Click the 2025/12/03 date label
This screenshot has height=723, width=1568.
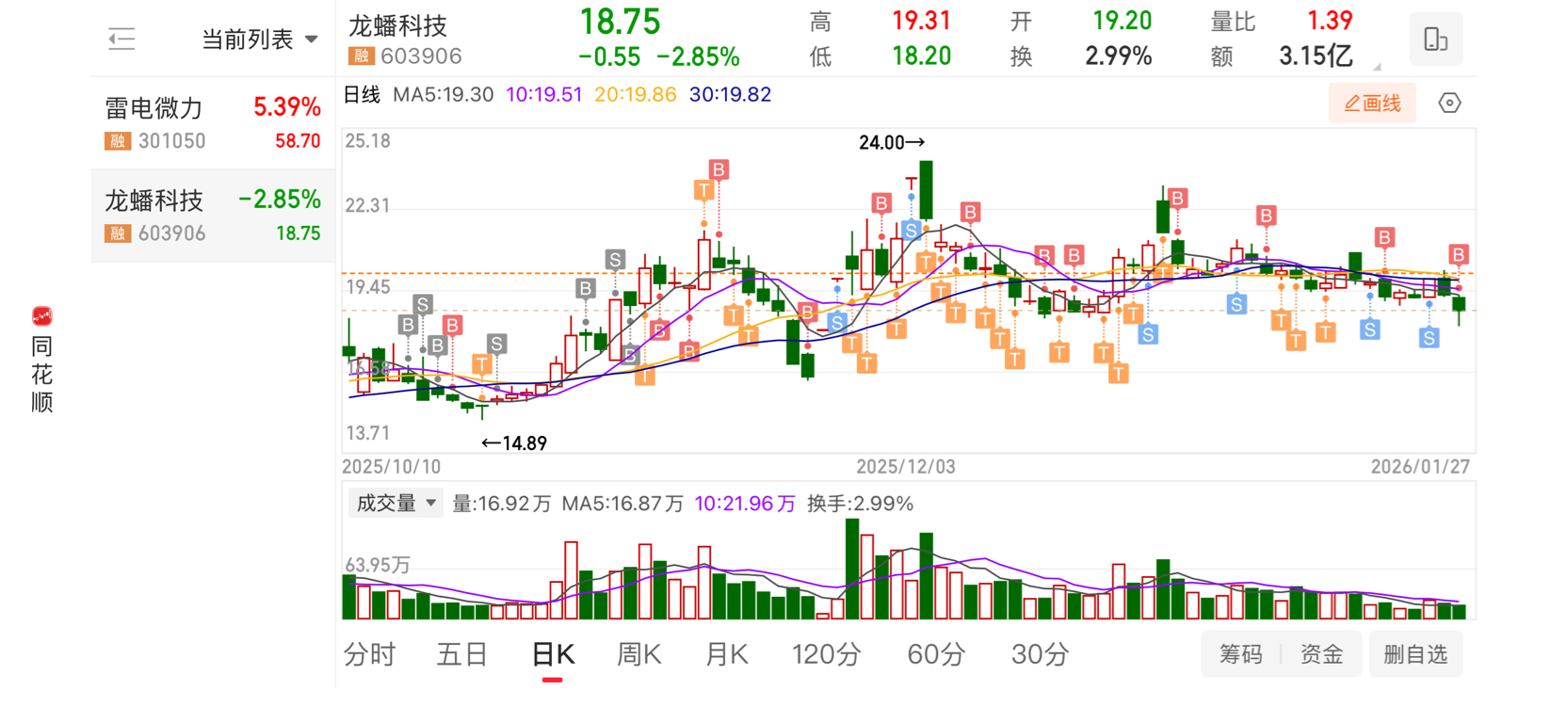point(906,467)
